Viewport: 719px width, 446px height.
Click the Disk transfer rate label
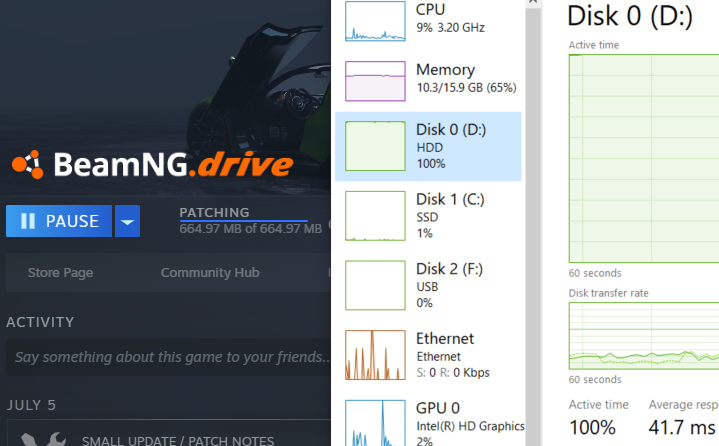[x=608, y=293]
